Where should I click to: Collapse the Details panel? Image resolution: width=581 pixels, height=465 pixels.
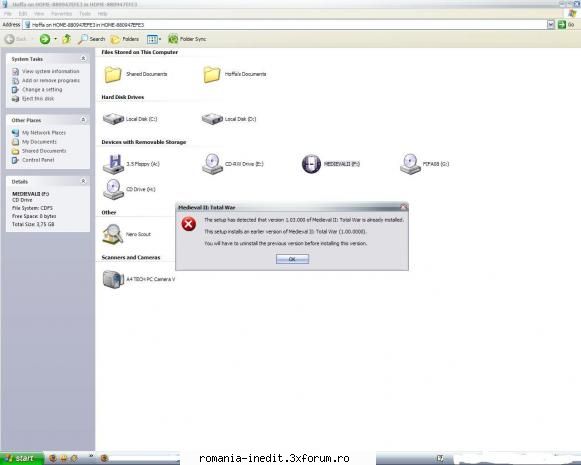(83, 181)
